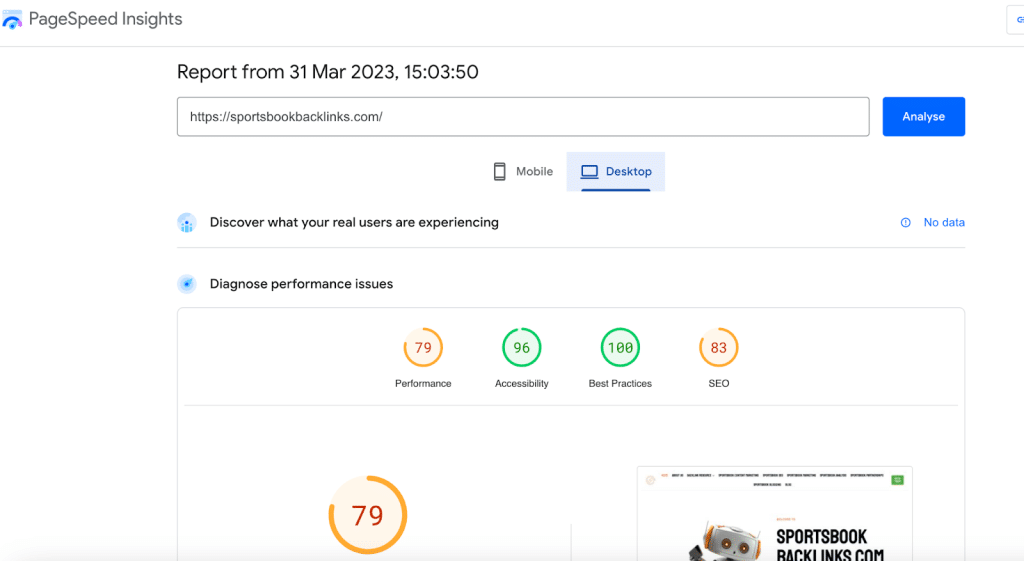1024x561 pixels.
Task: Focus the sportsbookbacklinks.com URL input field
Action: click(522, 116)
